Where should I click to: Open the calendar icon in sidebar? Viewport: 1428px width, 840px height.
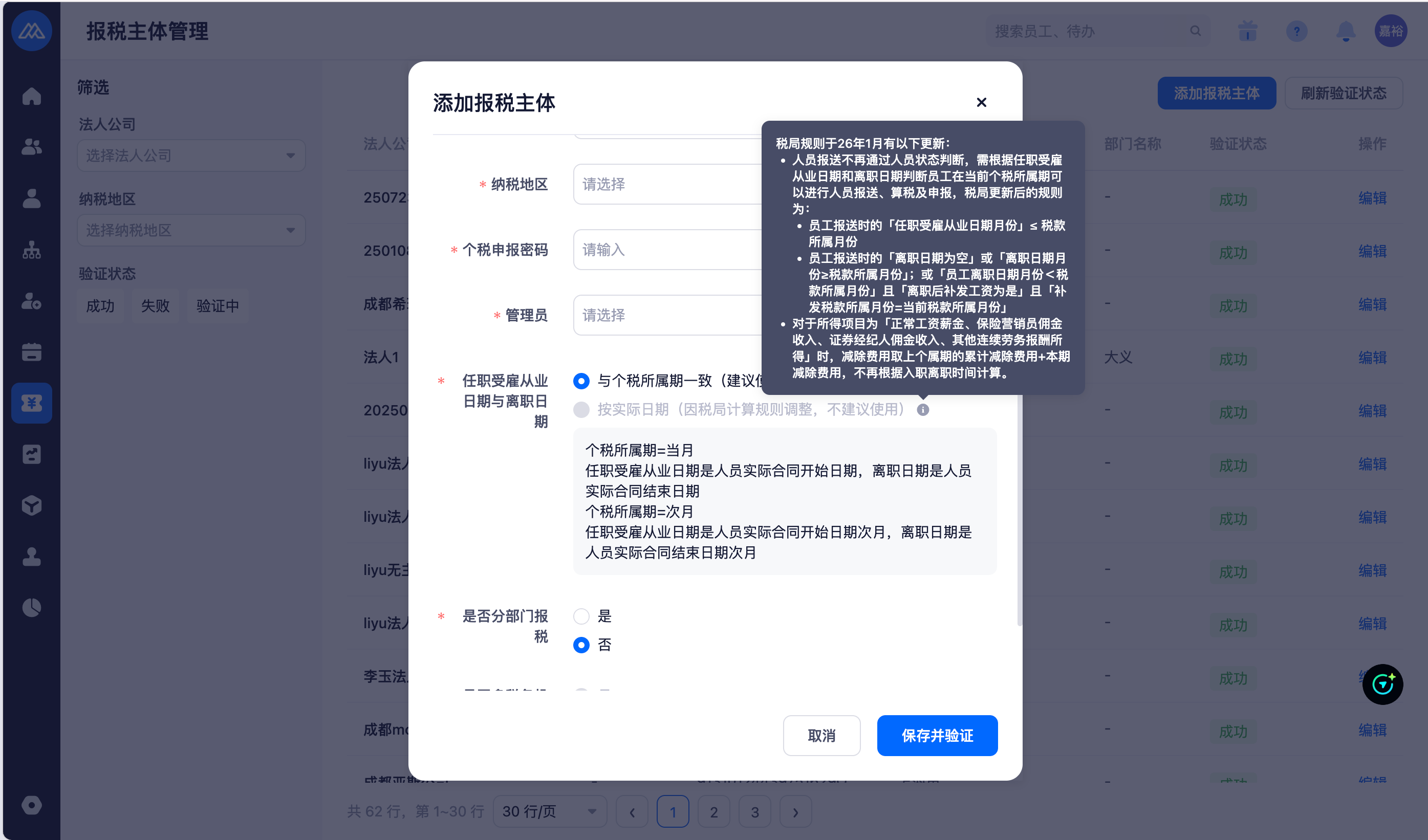click(x=32, y=352)
